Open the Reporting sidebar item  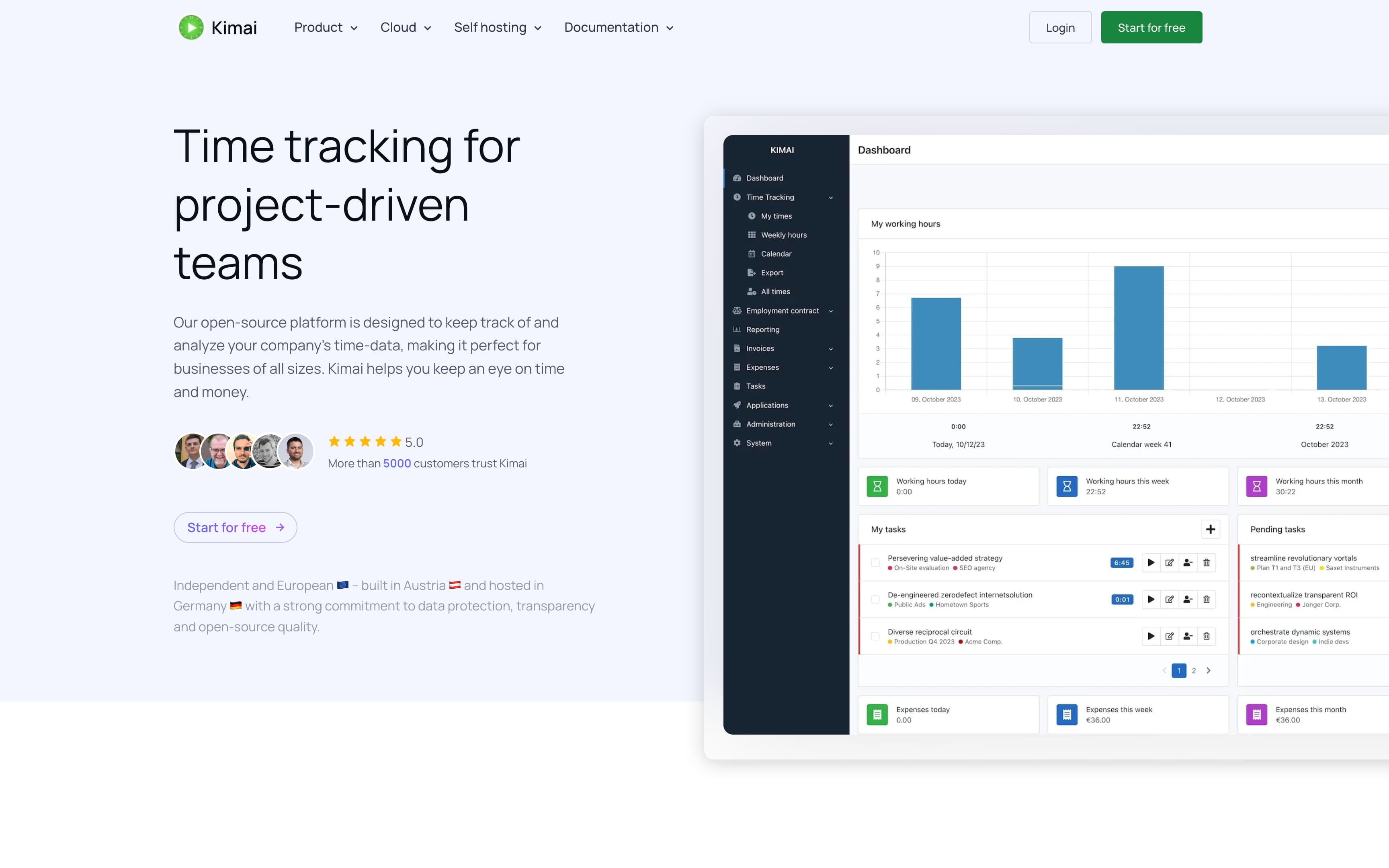[x=762, y=330]
